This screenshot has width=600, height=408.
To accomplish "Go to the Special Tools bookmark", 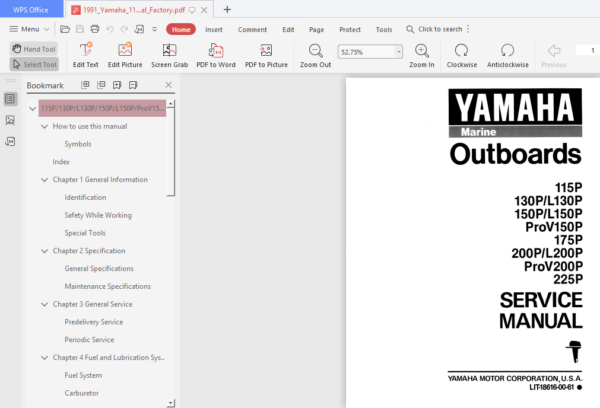I will 85,233.
